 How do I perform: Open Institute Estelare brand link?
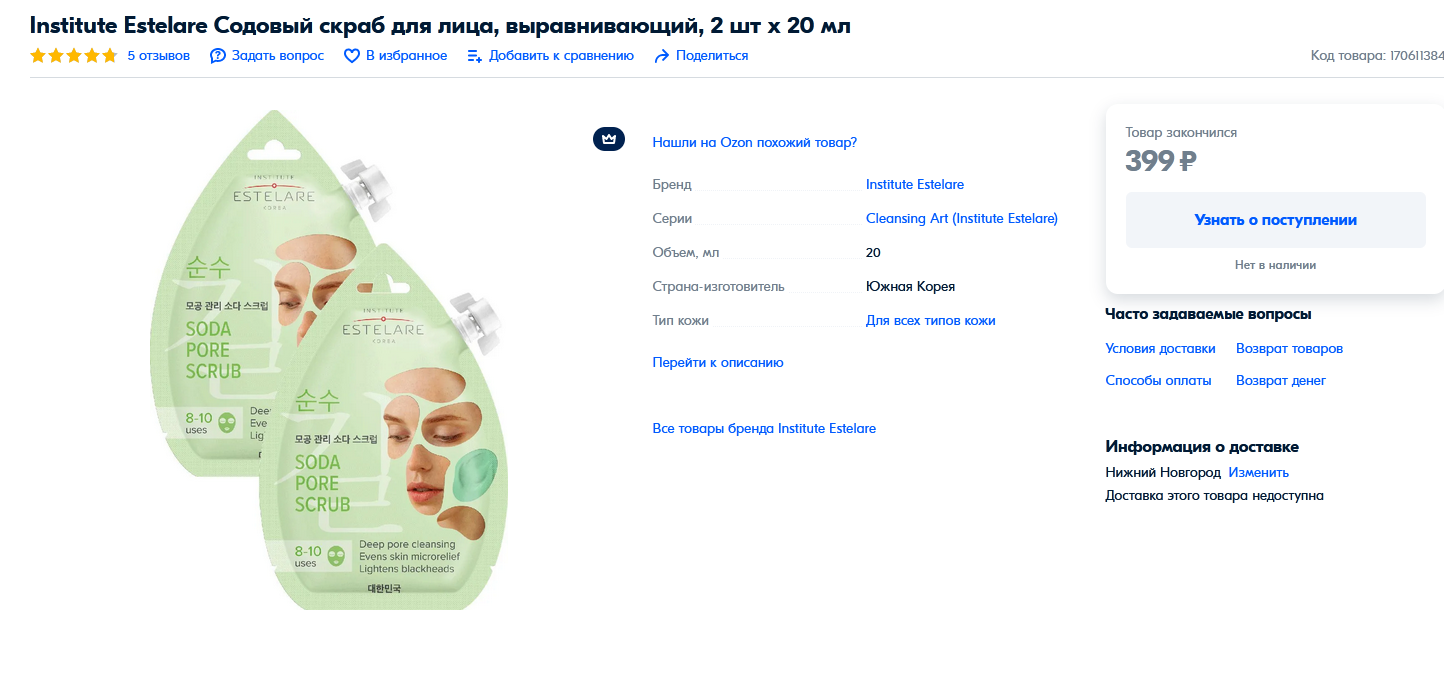point(915,184)
